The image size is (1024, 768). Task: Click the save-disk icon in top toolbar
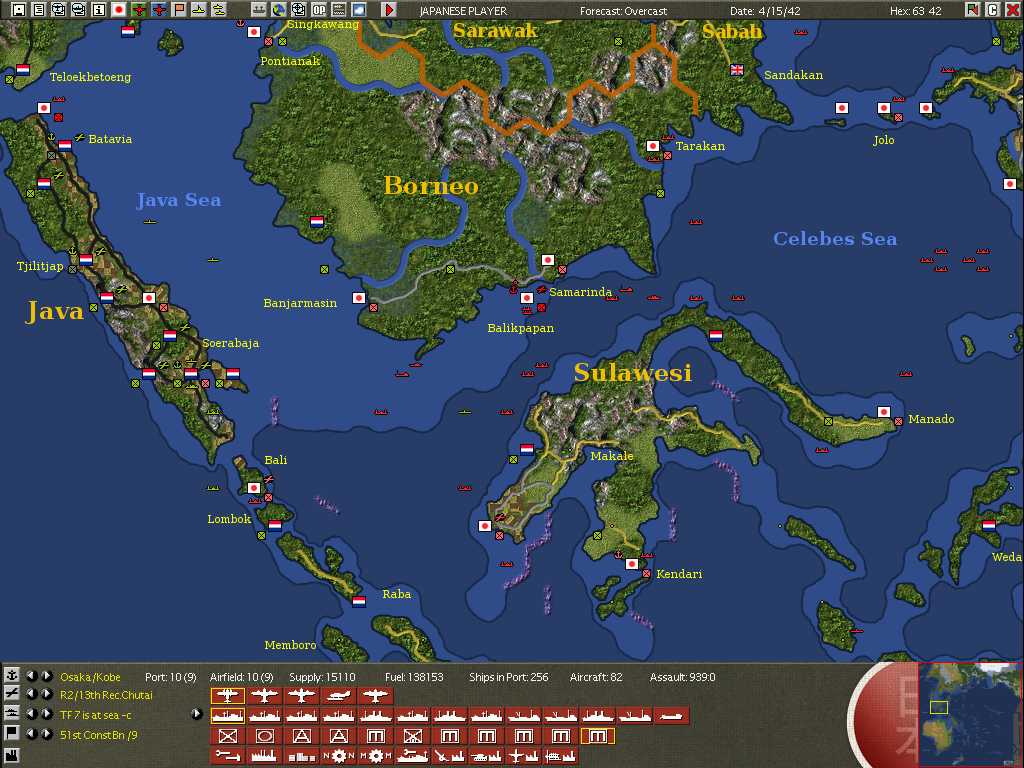coord(19,10)
